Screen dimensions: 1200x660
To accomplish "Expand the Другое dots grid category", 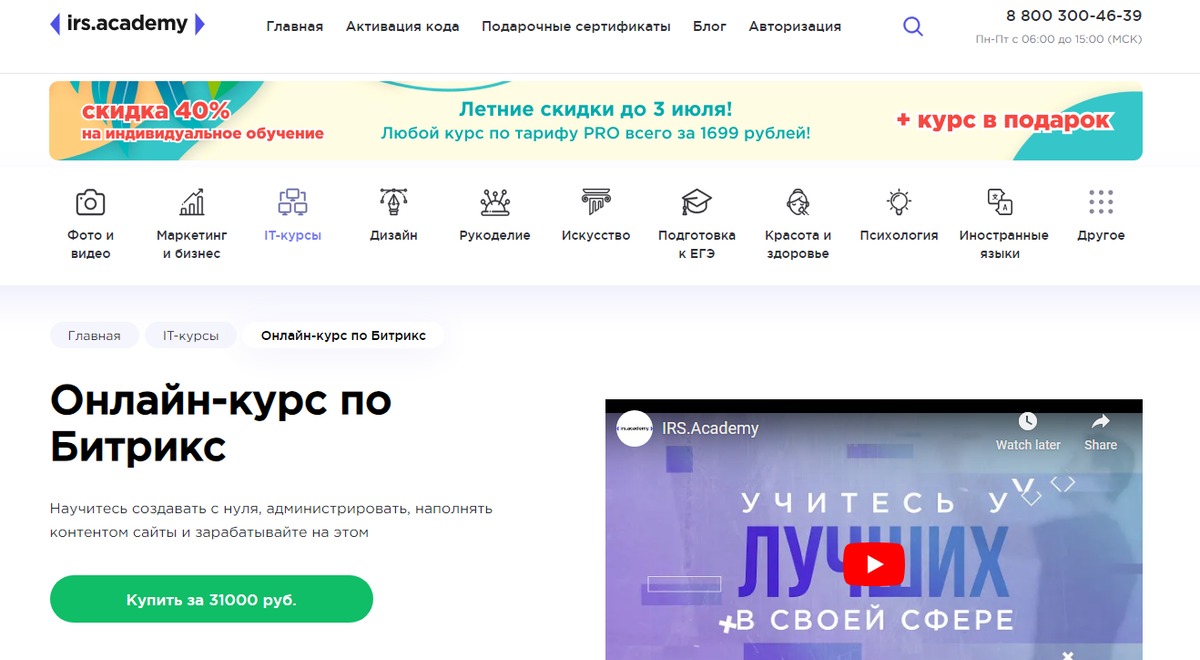I will (1101, 203).
